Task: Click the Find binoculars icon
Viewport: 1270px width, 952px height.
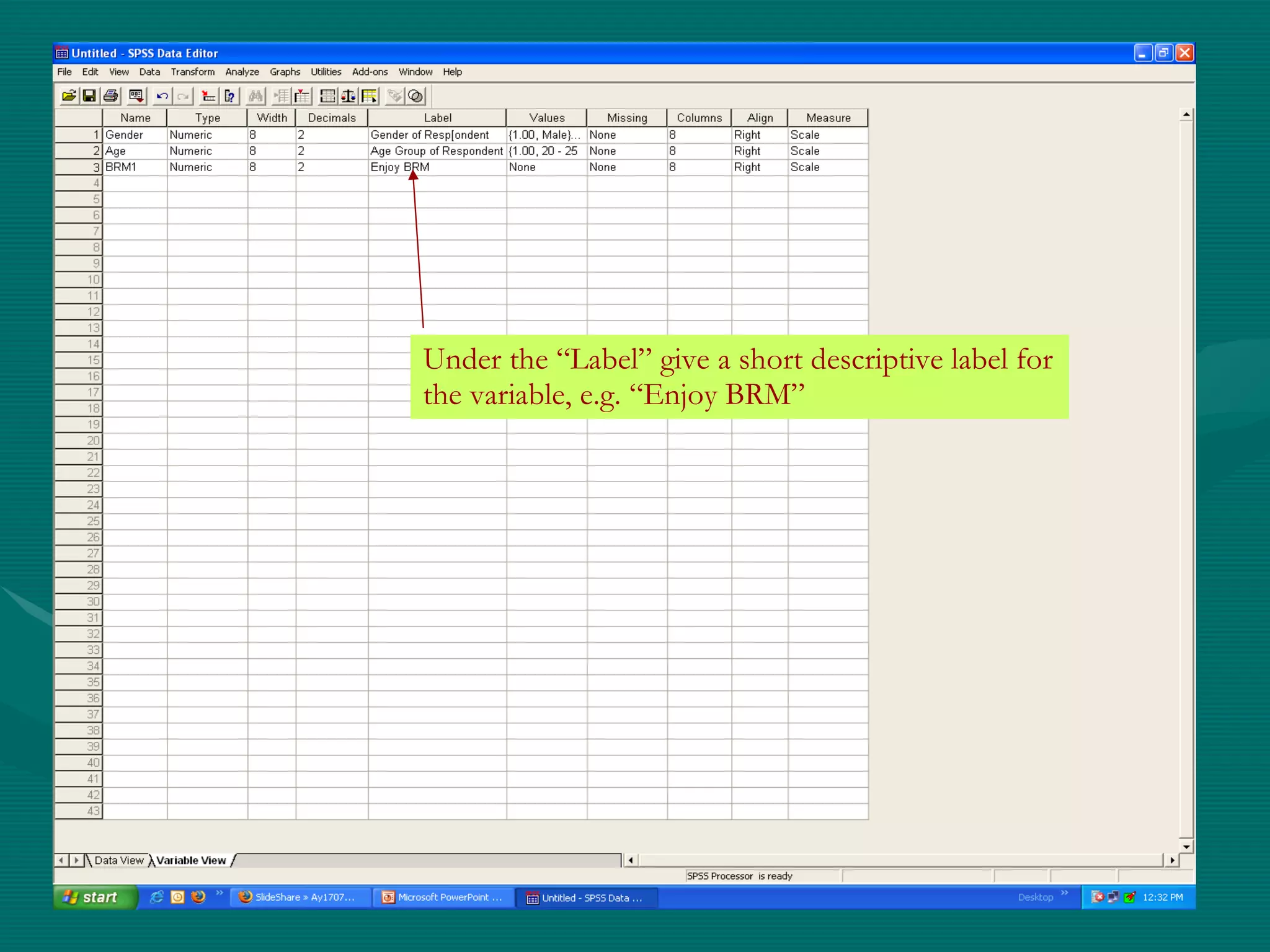Action: point(255,96)
